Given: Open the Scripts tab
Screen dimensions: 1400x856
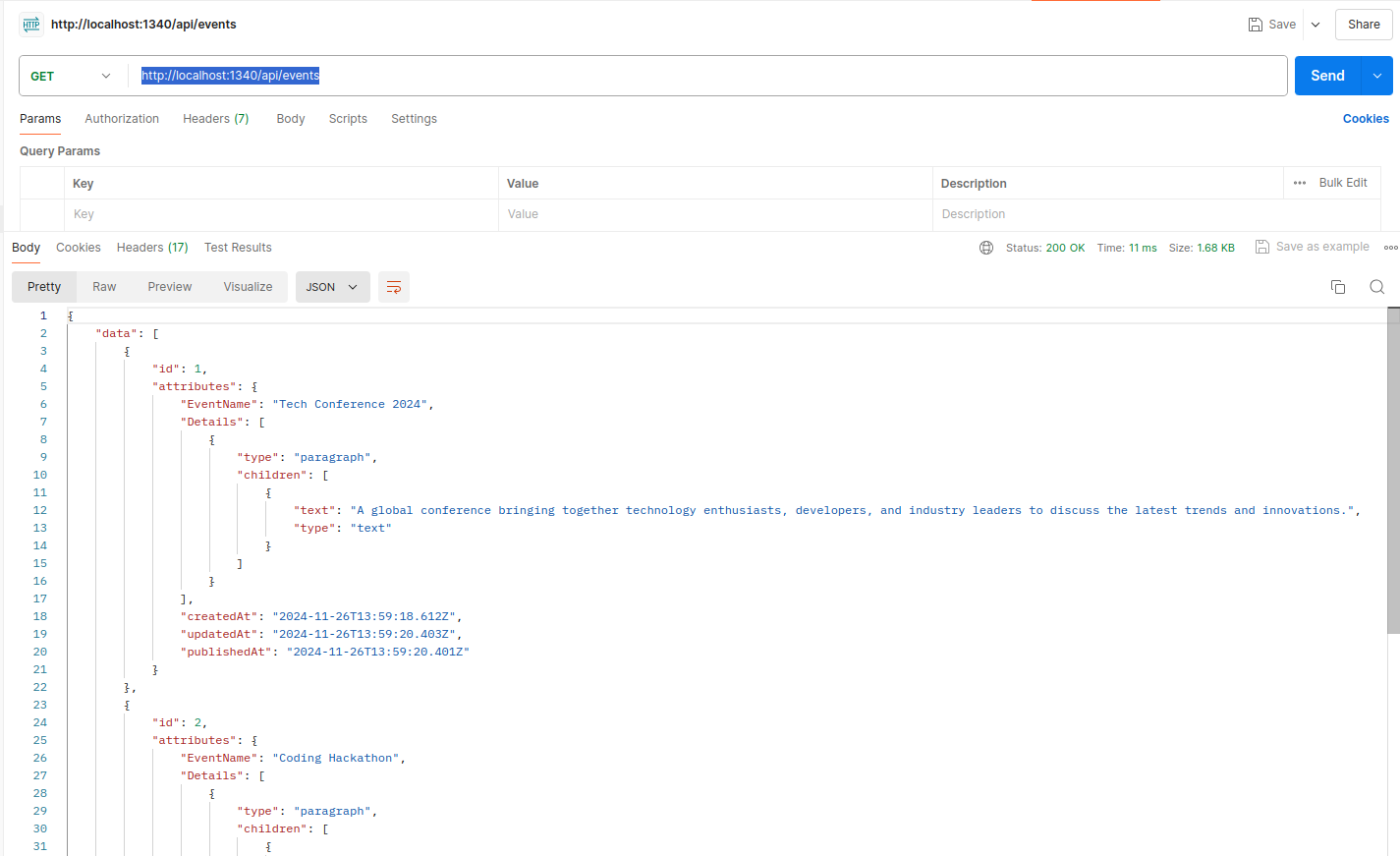Looking at the screenshot, I should [x=348, y=118].
